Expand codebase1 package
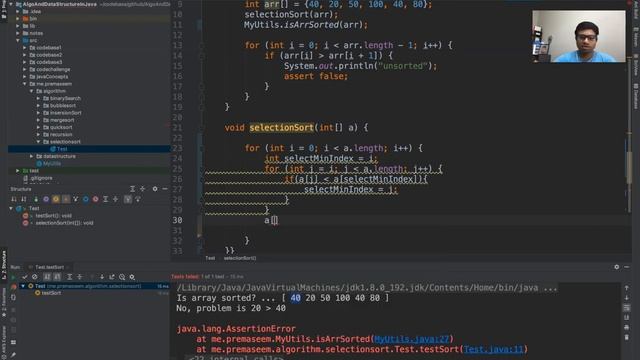The image size is (640, 360). [x=25, y=48]
